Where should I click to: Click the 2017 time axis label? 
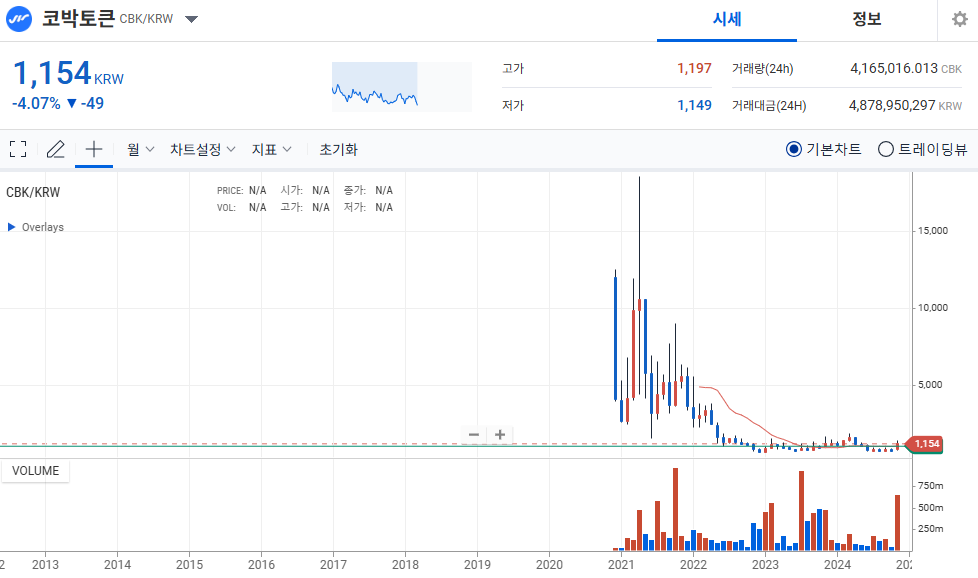click(x=333, y=564)
